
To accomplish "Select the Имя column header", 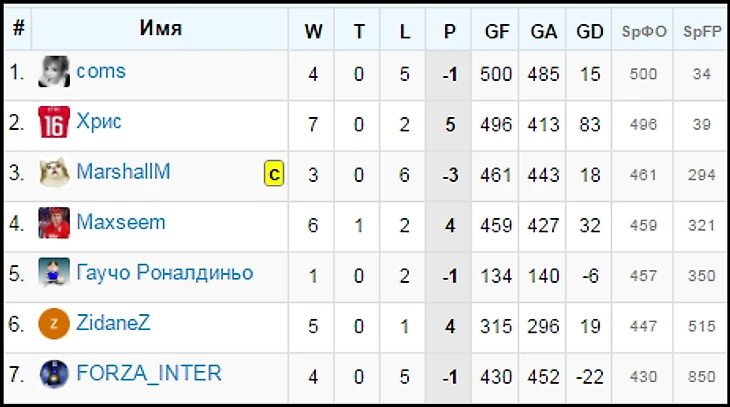I will pyautogui.click(x=161, y=28).
